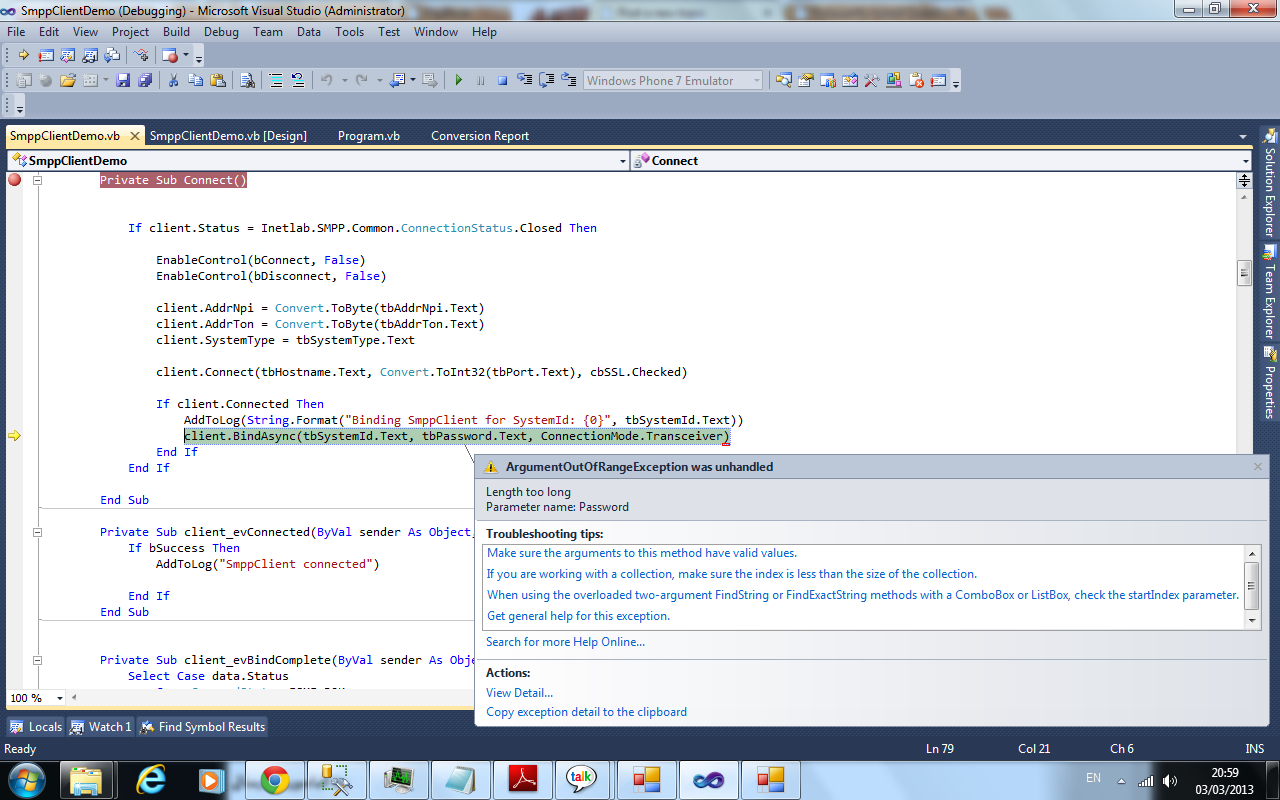Click the Step Over toolbar icon
The height and width of the screenshot is (800, 1280).
(x=547, y=81)
